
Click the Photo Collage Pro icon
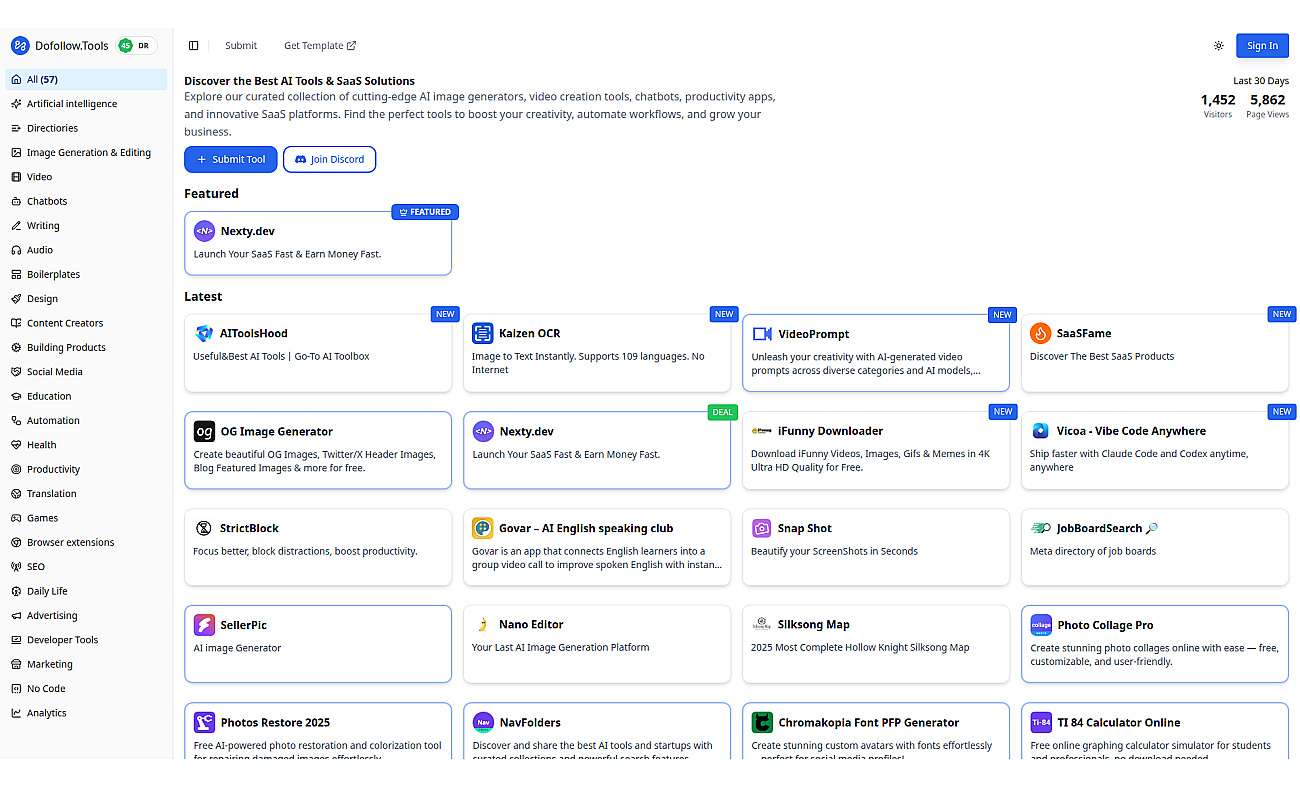[x=1041, y=625]
